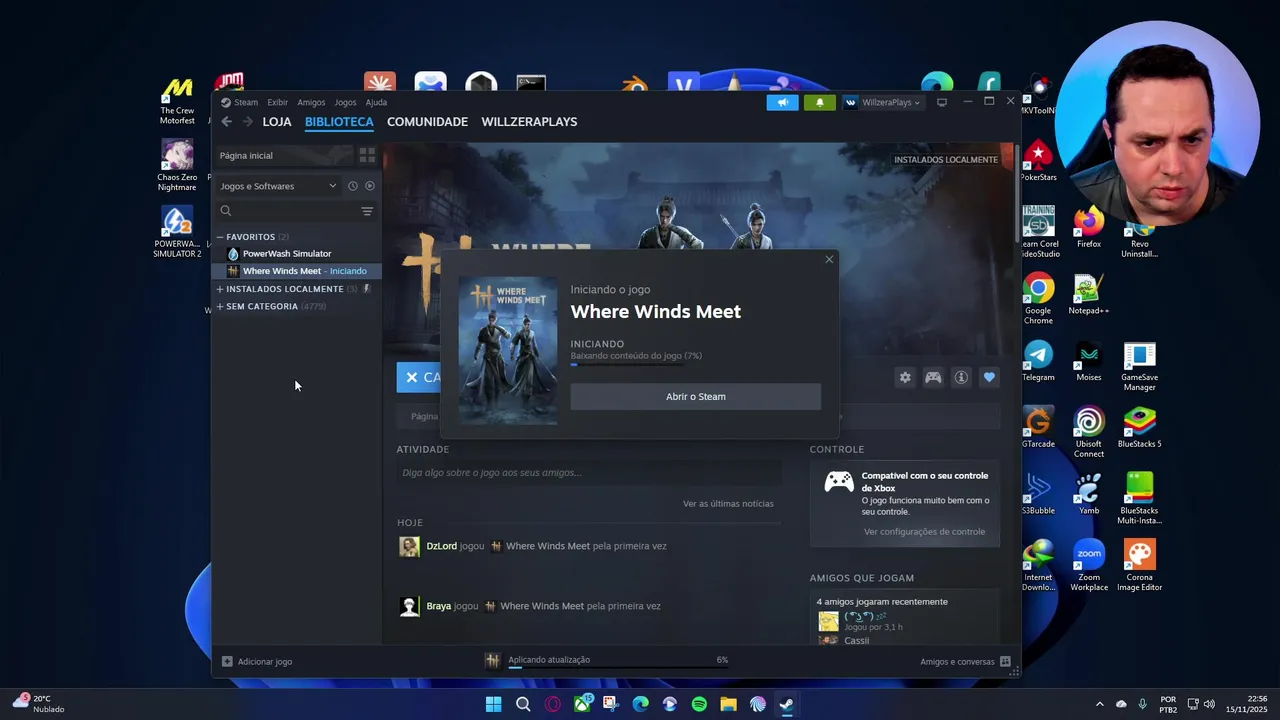Click the activity post text field
Viewport: 1280px width, 720px height.
[589, 473]
